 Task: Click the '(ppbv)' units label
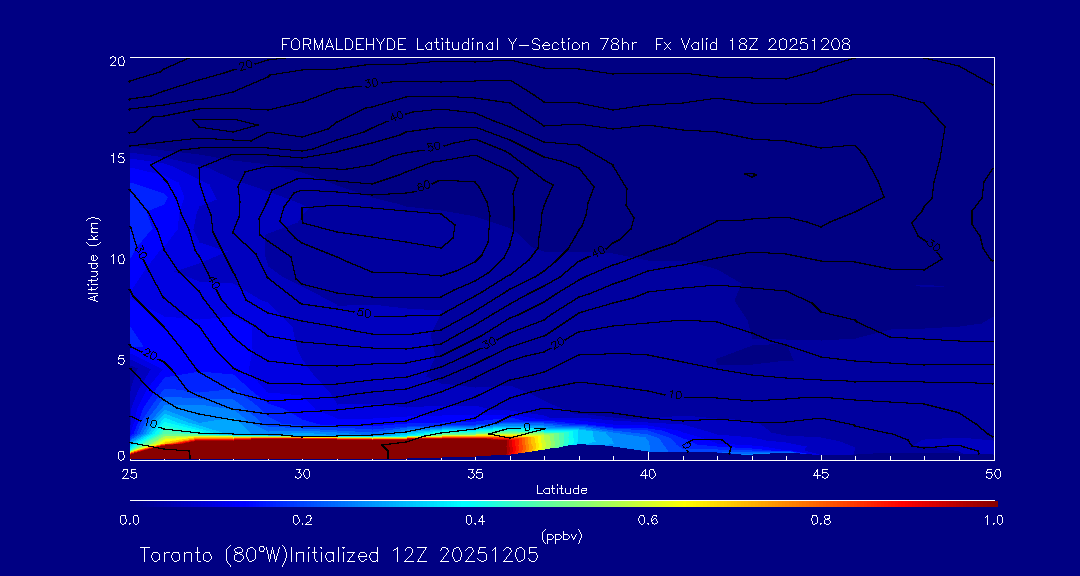[x=561, y=536]
